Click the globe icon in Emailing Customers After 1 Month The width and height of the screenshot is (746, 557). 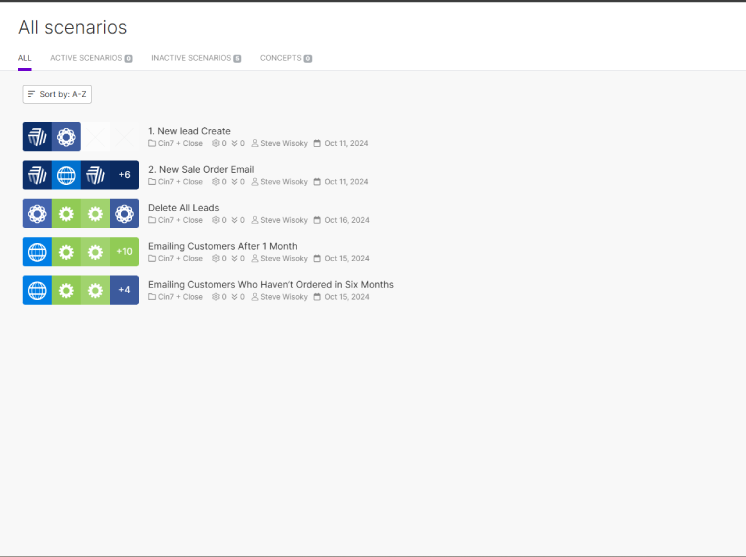[37, 251]
